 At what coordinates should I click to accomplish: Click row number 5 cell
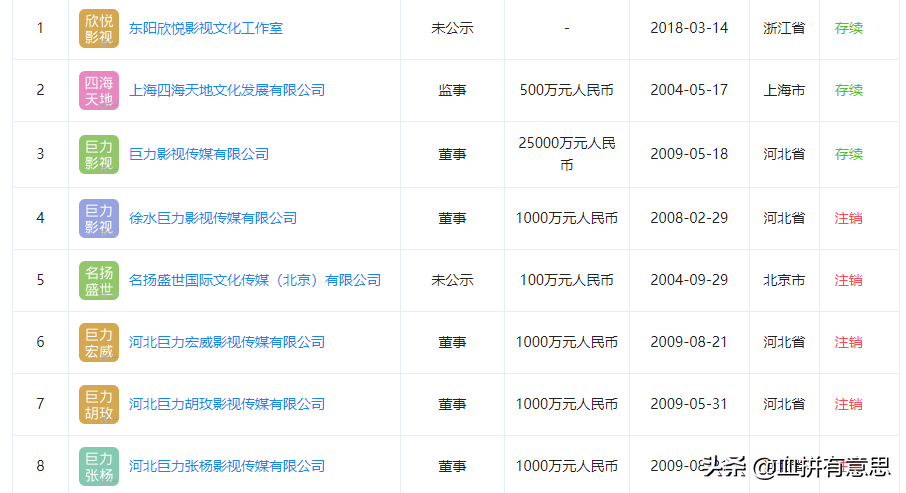click(40, 280)
